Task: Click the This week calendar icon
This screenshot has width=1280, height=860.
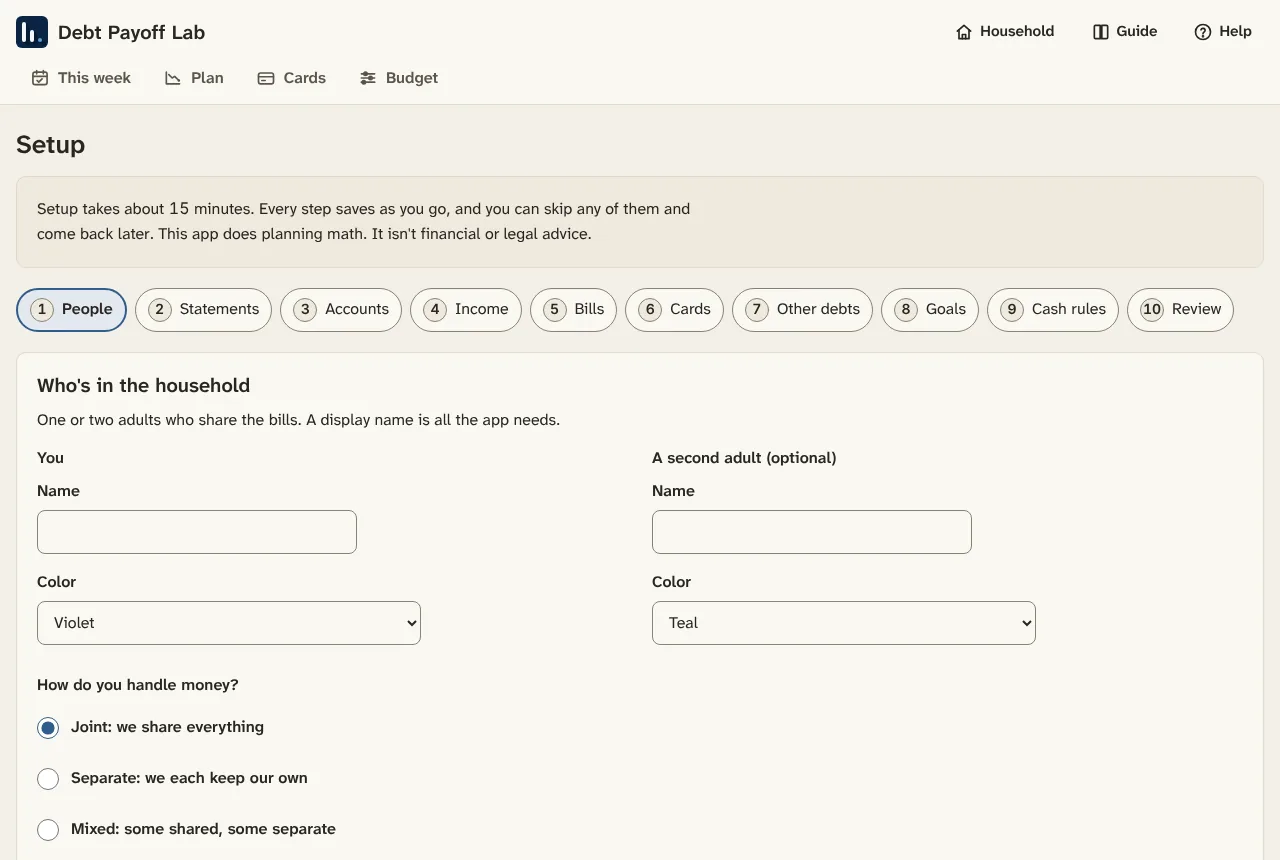Action: click(x=40, y=78)
